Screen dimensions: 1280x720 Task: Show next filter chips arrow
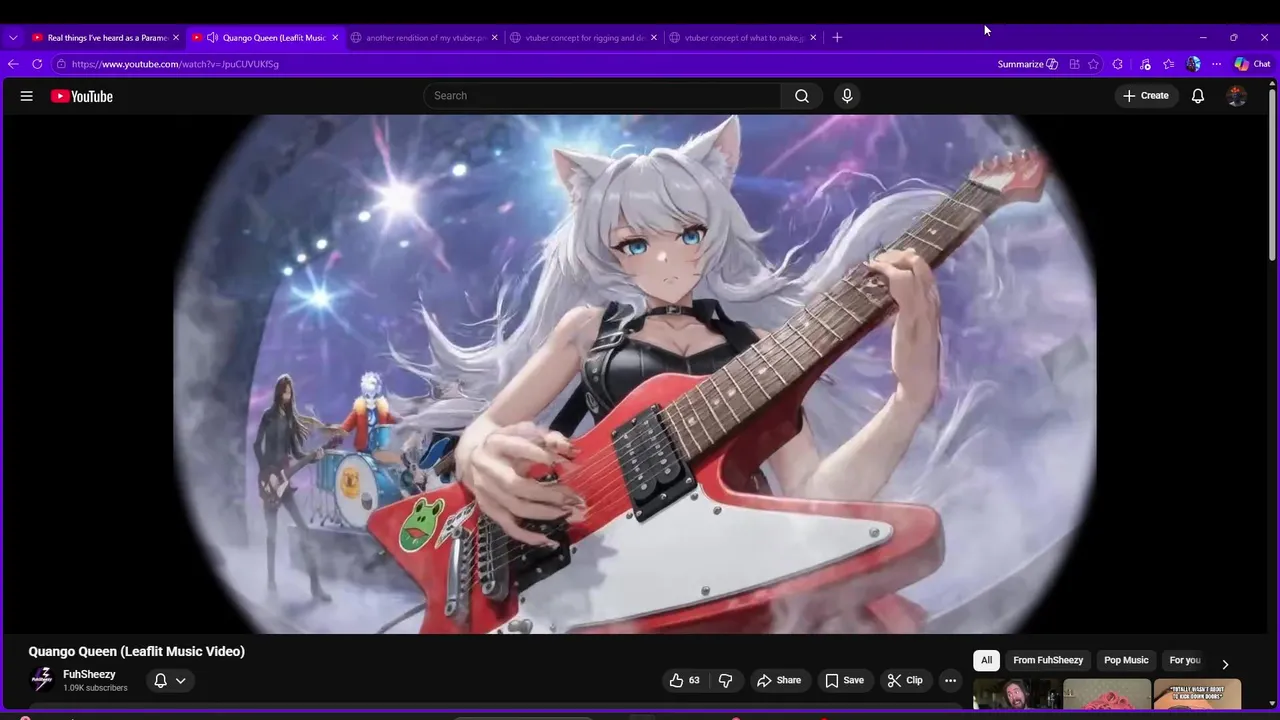pyautogui.click(x=1225, y=664)
